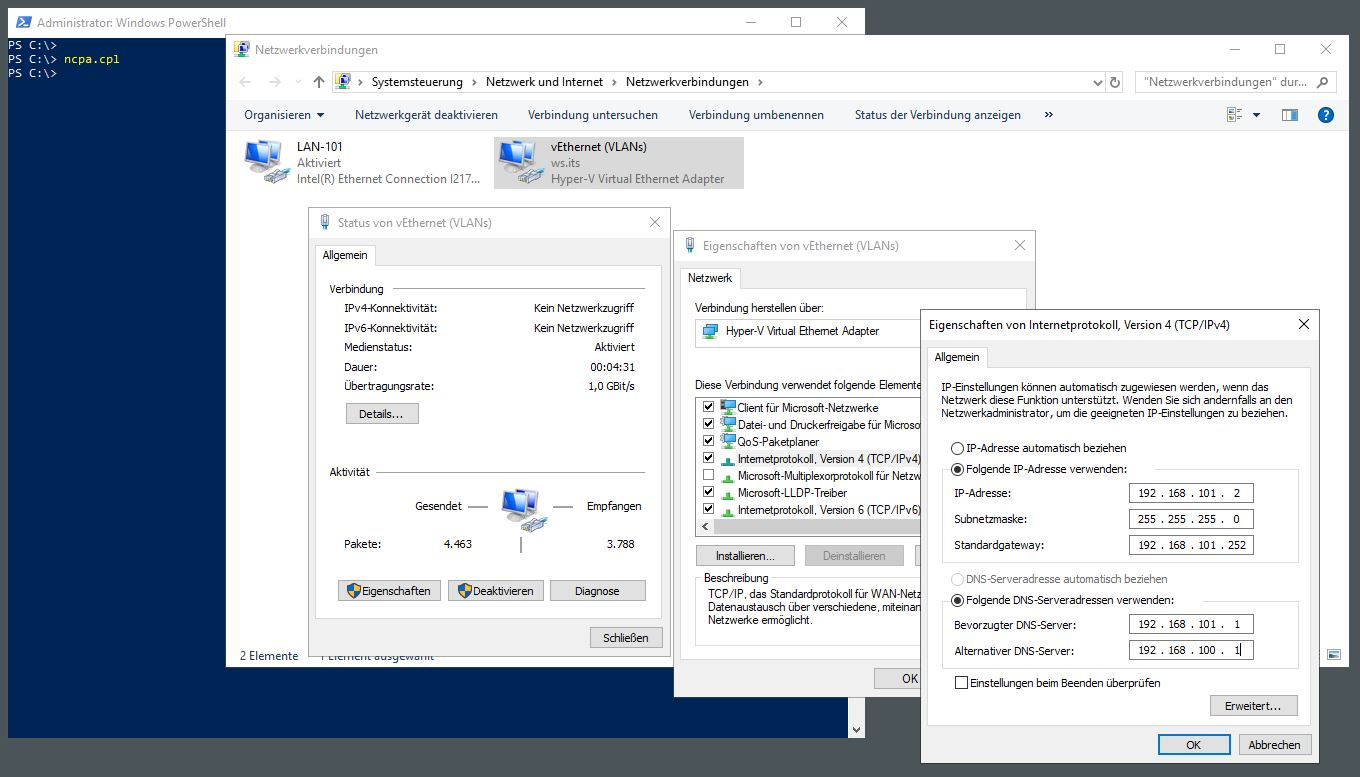Refresh the Netzwerkverbindungen folder view

pyautogui.click(x=1116, y=82)
